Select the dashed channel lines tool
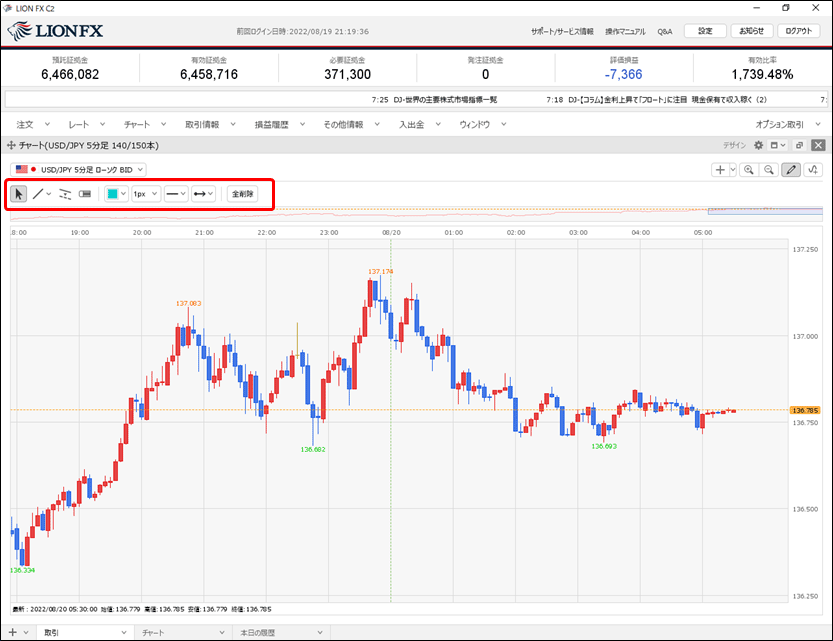 [65, 194]
